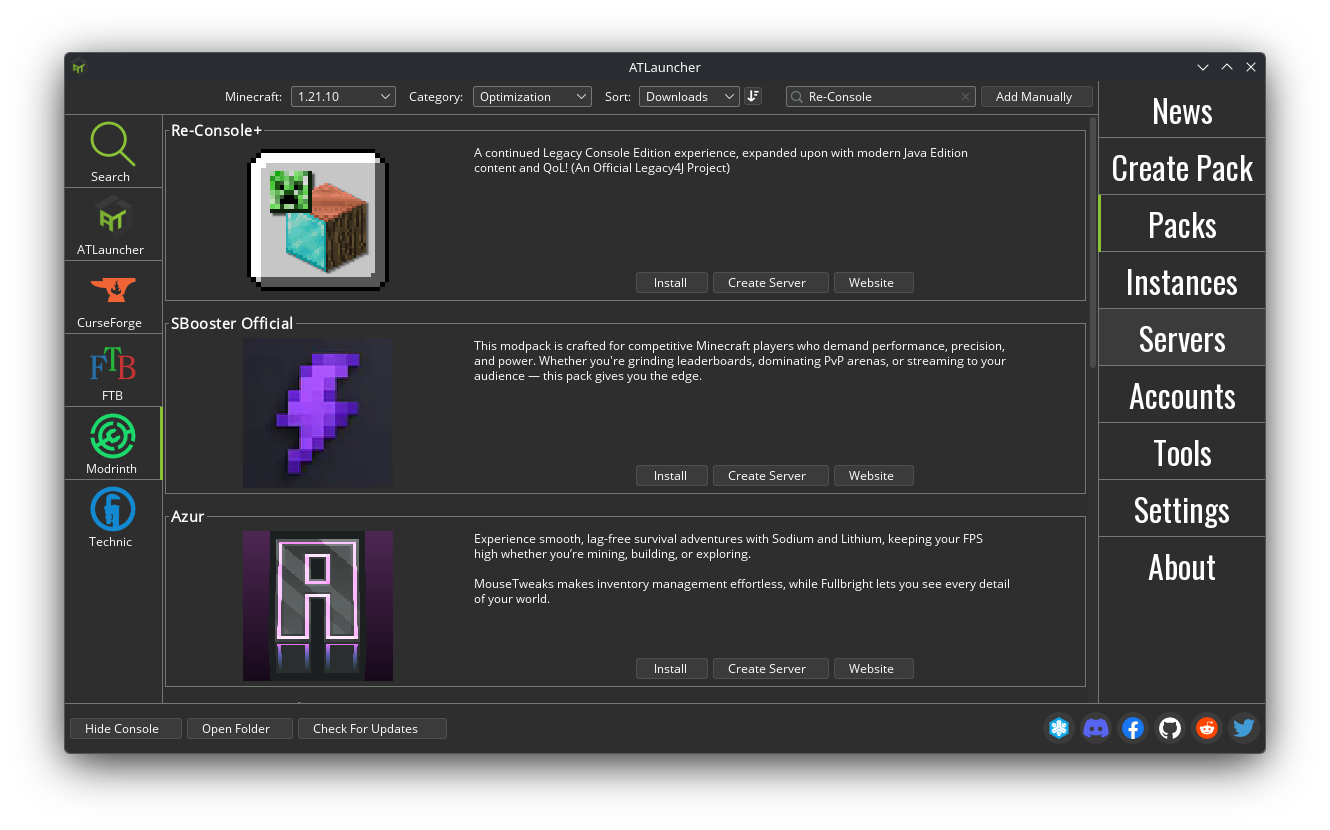Viewport: 1330px width, 830px height.
Task: Switch to the Instances tab
Action: pyautogui.click(x=1182, y=281)
